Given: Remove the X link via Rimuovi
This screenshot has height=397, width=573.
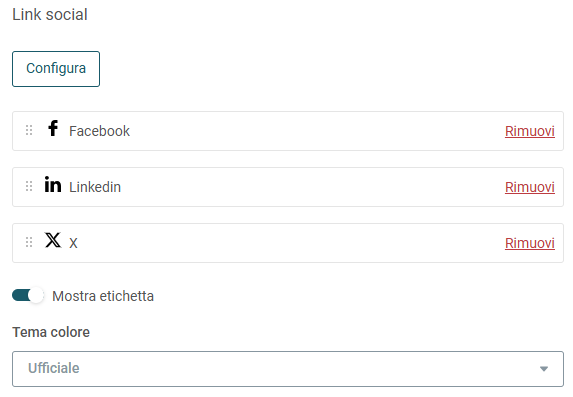Looking at the screenshot, I should click(x=530, y=243).
